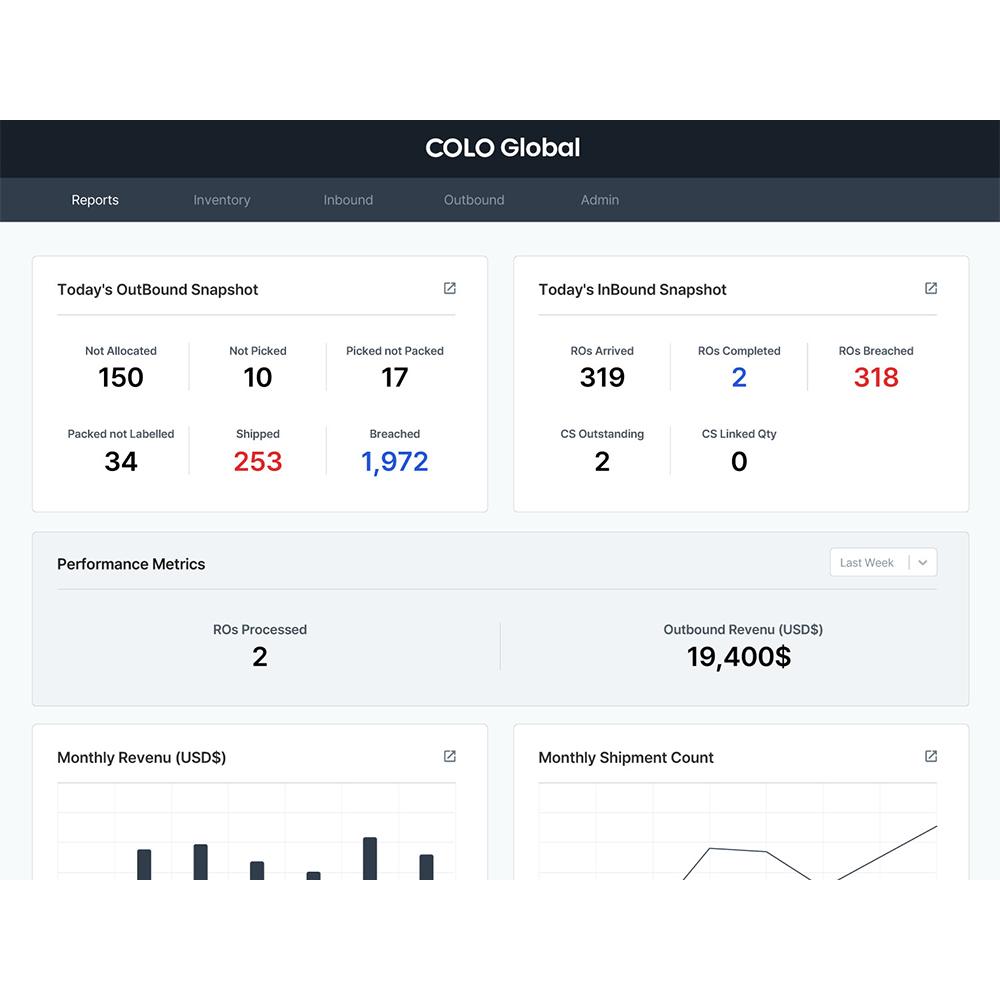The height and width of the screenshot is (1000, 1000).
Task: Click the COLO Global logo
Action: [502, 147]
